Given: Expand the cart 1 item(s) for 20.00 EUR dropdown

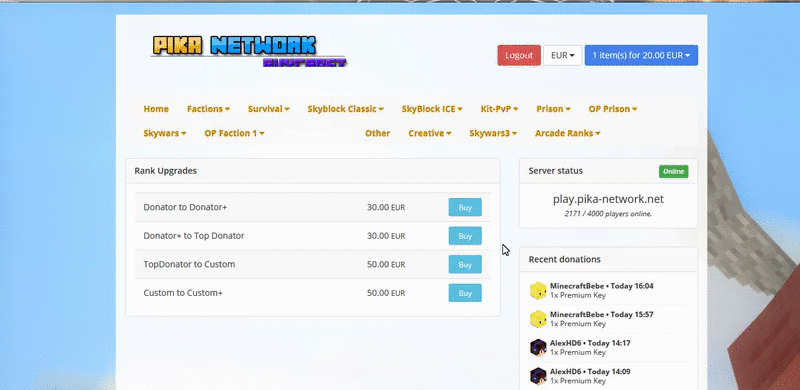Looking at the screenshot, I should [641, 55].
